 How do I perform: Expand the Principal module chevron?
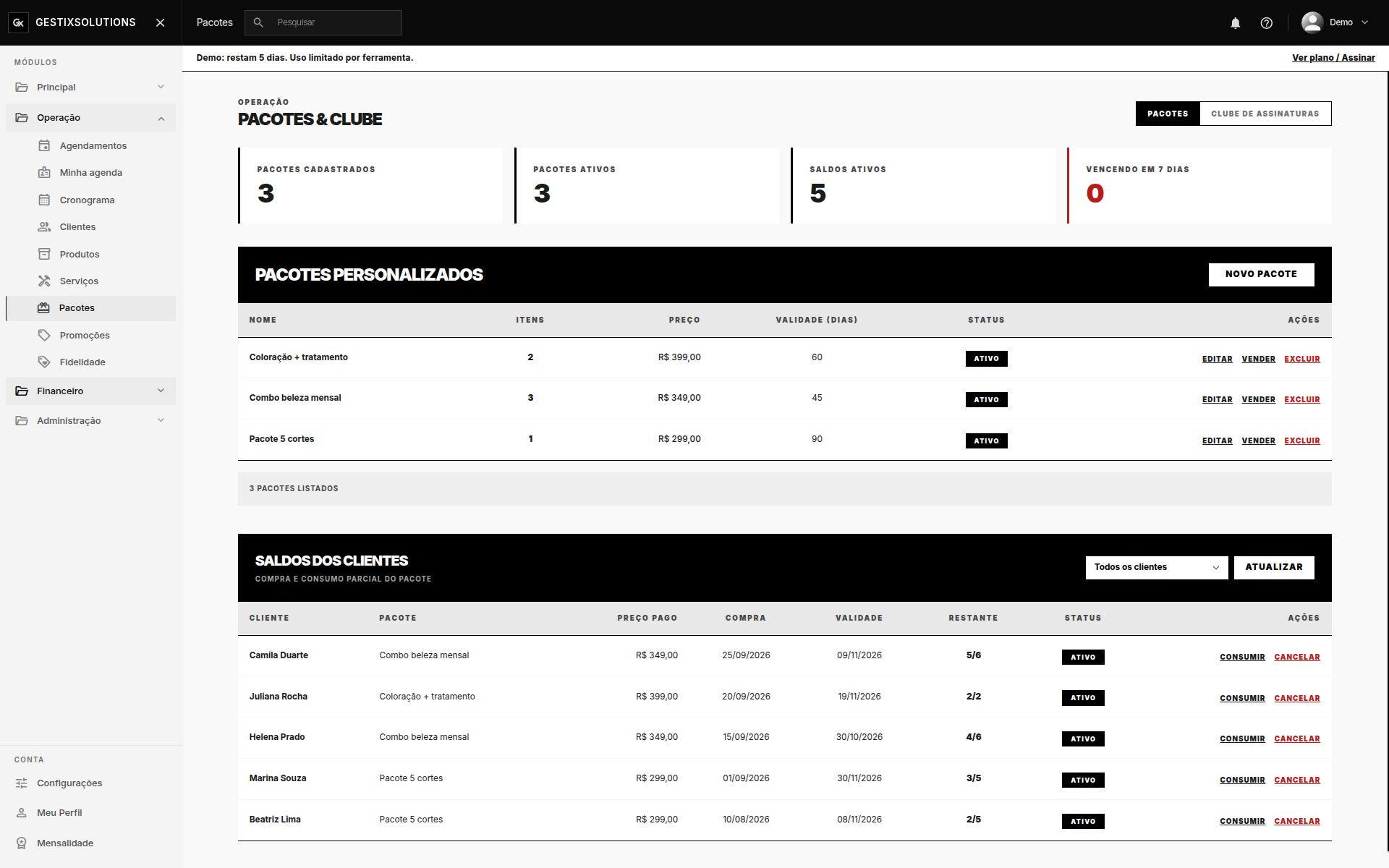click(x=161, y=87)
